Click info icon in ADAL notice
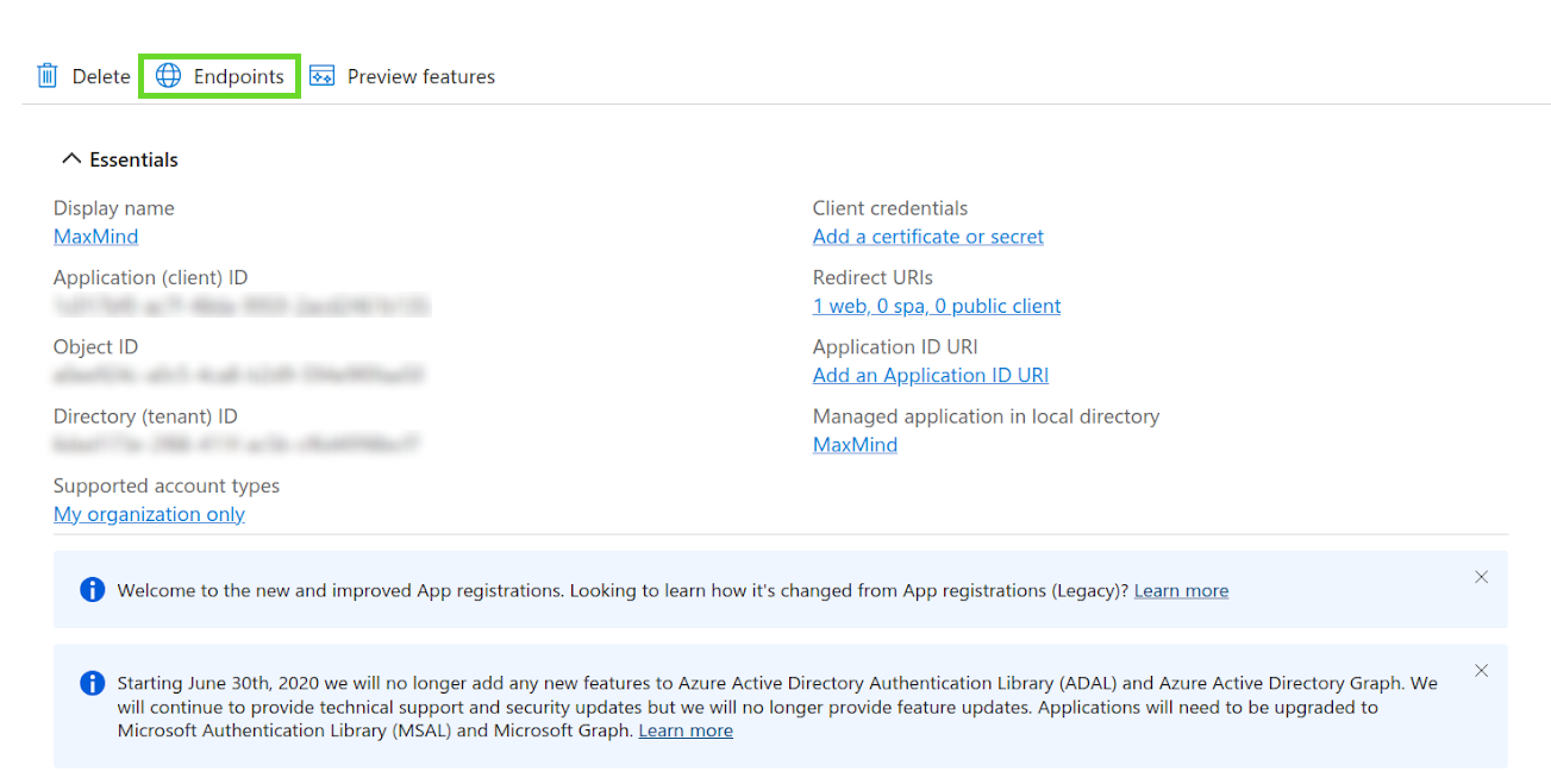The image size is (1551, 784). (x=92, y=683)
